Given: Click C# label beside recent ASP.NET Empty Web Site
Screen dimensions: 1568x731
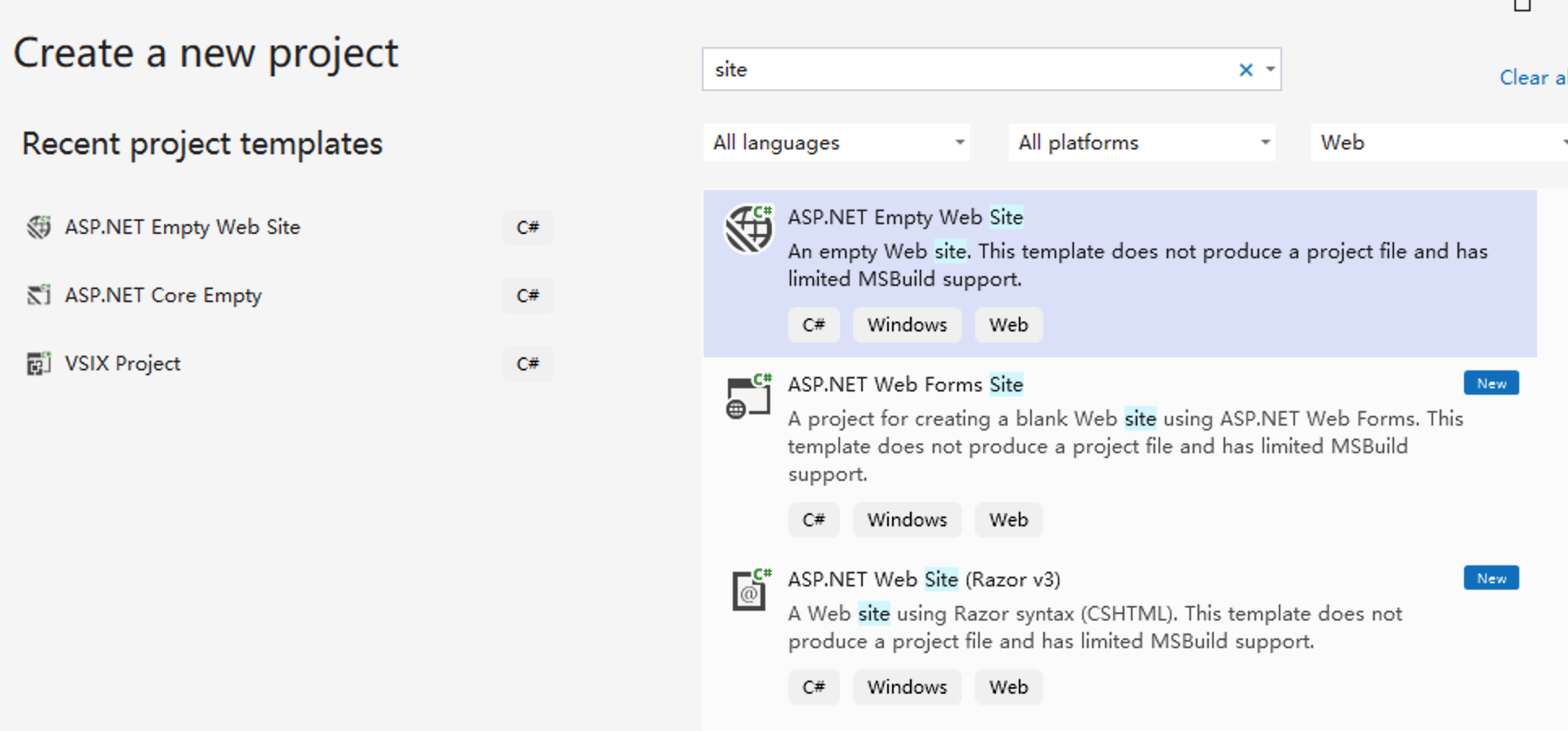Looking at the screenshot, I should coord(528,227).
